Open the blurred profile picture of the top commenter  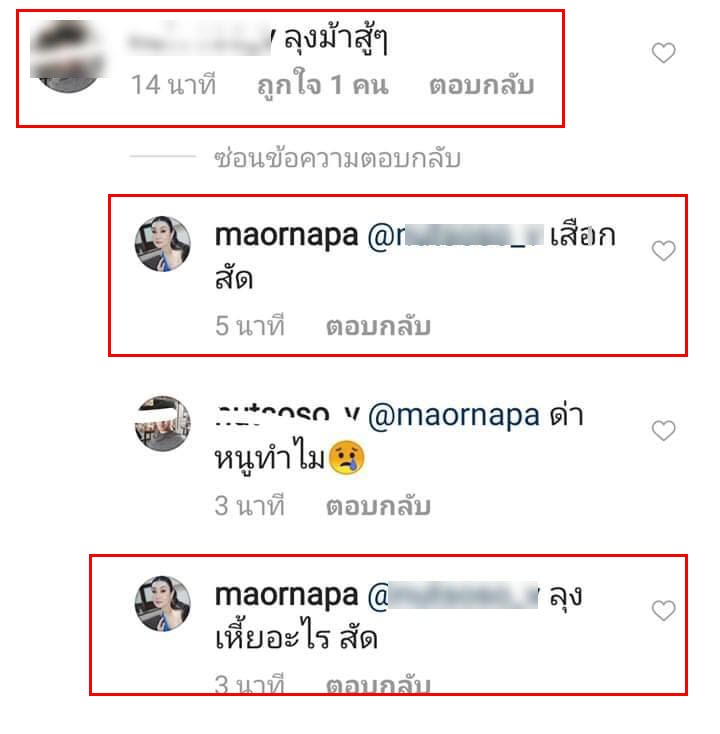click(x=68, y=56)
